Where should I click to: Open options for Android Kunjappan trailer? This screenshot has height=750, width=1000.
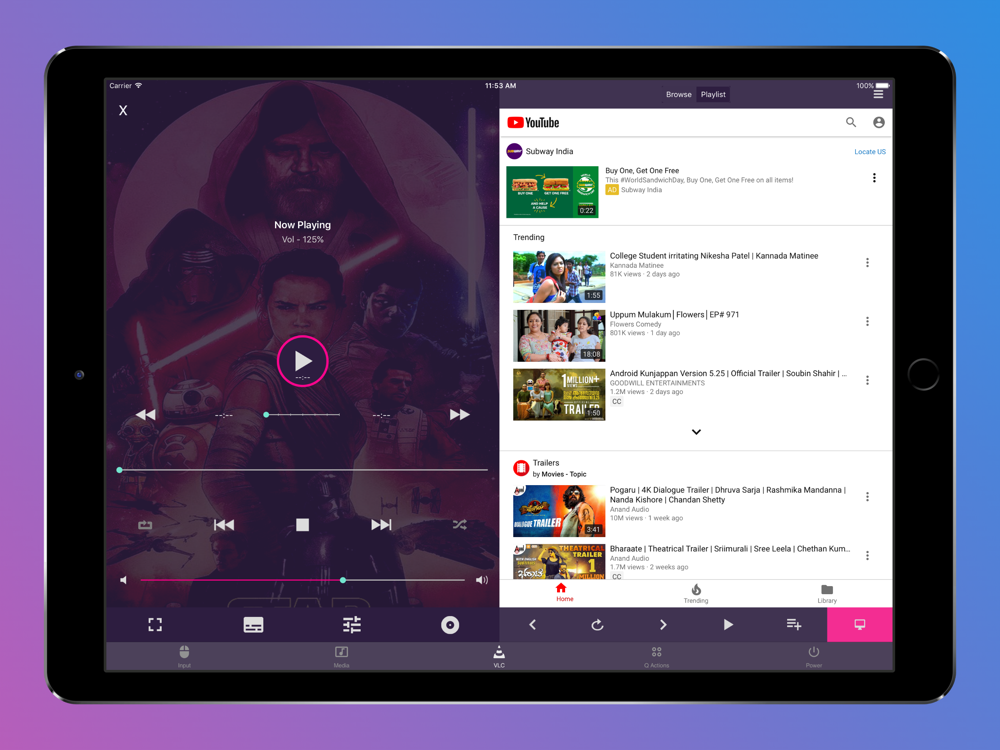click(867, 380)
